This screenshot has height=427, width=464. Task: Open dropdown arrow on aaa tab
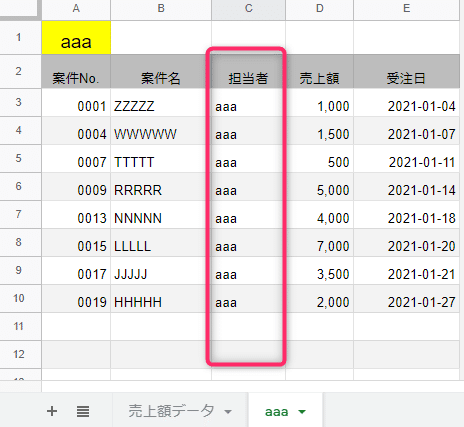tap(302, 412)
